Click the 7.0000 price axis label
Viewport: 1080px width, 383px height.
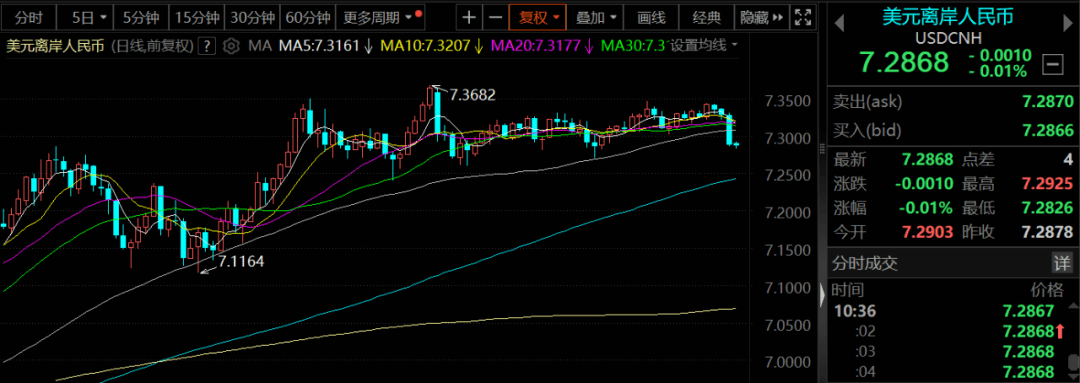[x=788, y=362]
